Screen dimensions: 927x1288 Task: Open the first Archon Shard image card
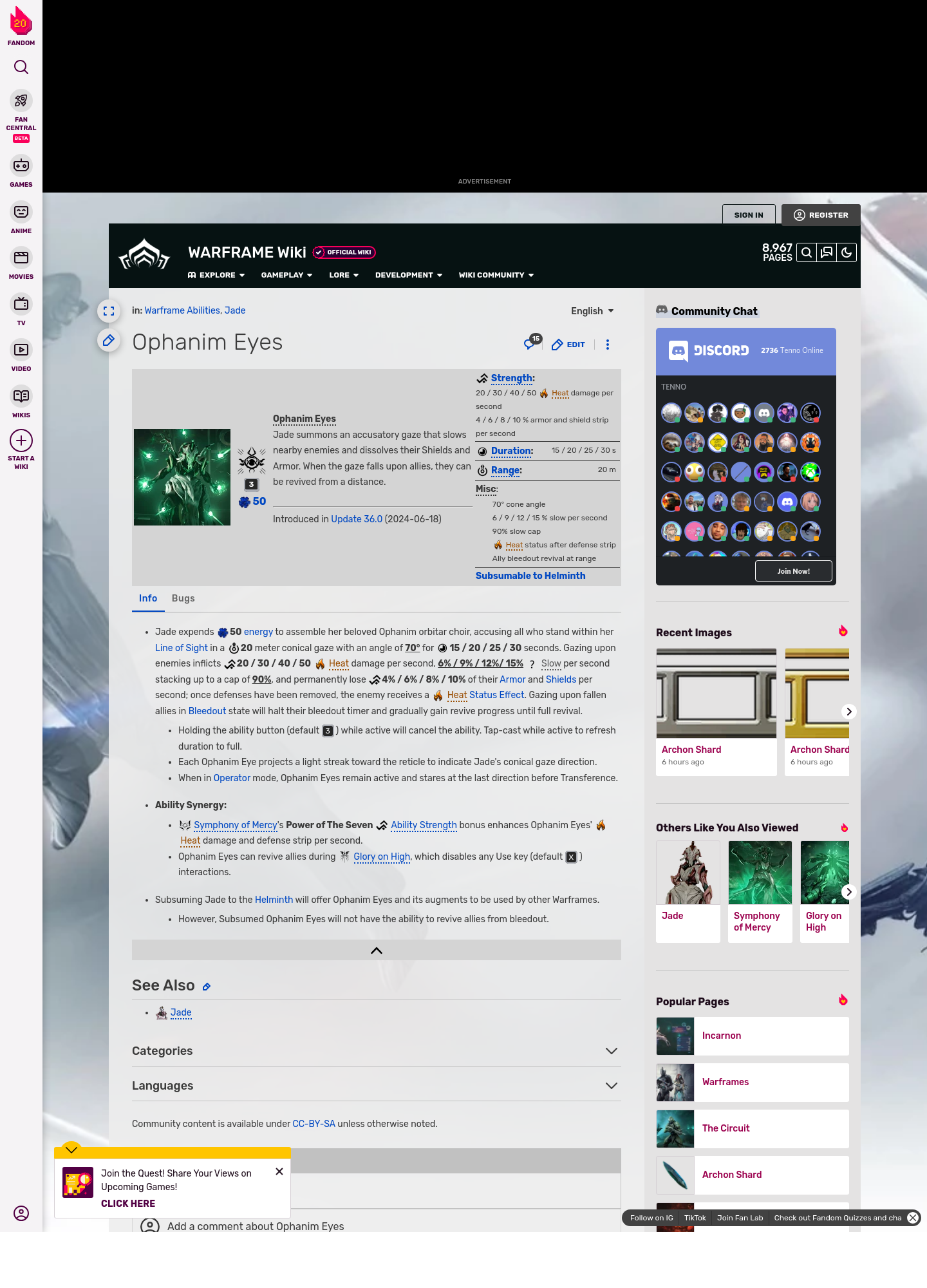716,712
